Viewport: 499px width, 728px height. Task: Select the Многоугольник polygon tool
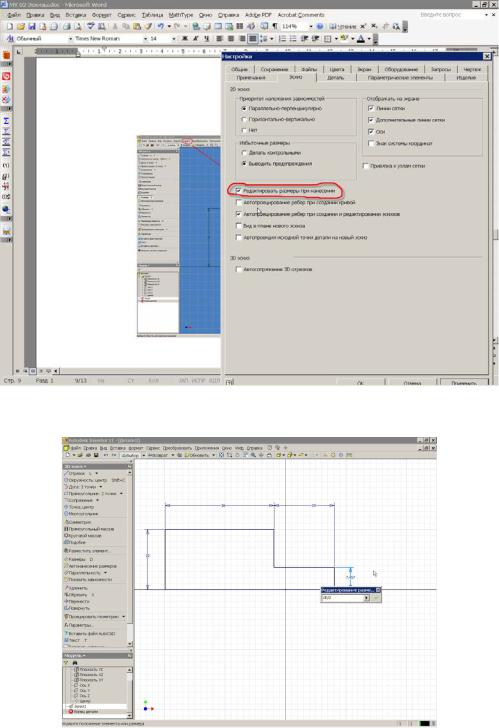(x=81, y=514)
